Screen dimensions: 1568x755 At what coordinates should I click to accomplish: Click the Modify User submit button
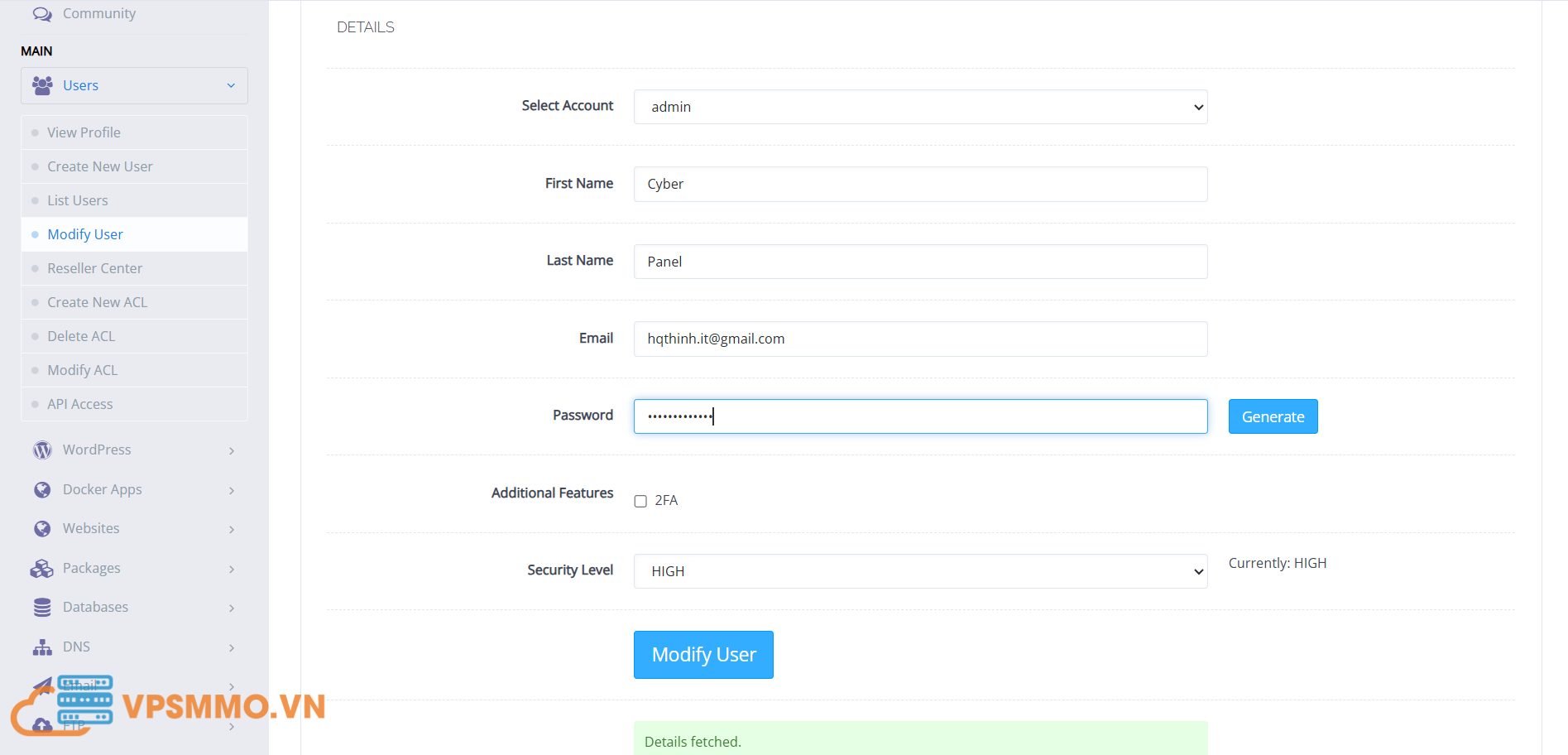point(703,655)
